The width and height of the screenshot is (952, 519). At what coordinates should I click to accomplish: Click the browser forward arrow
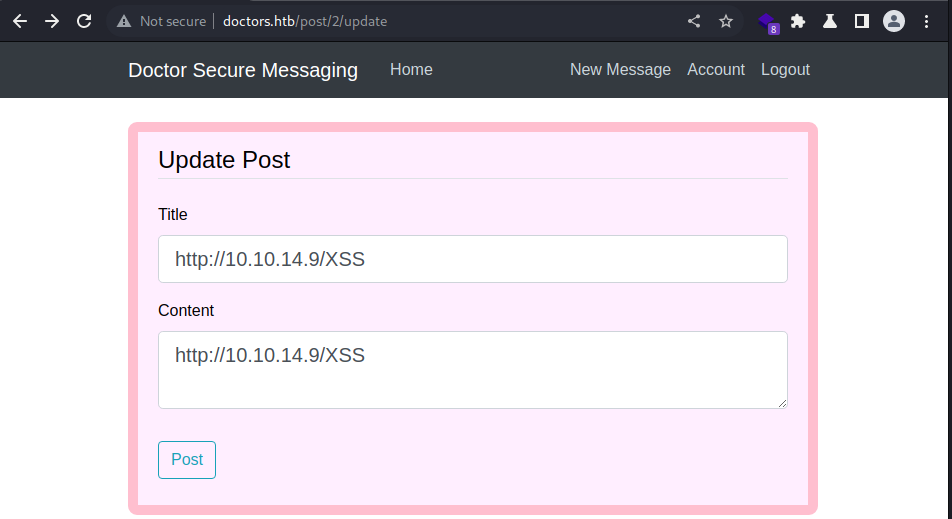pos(52,21)
